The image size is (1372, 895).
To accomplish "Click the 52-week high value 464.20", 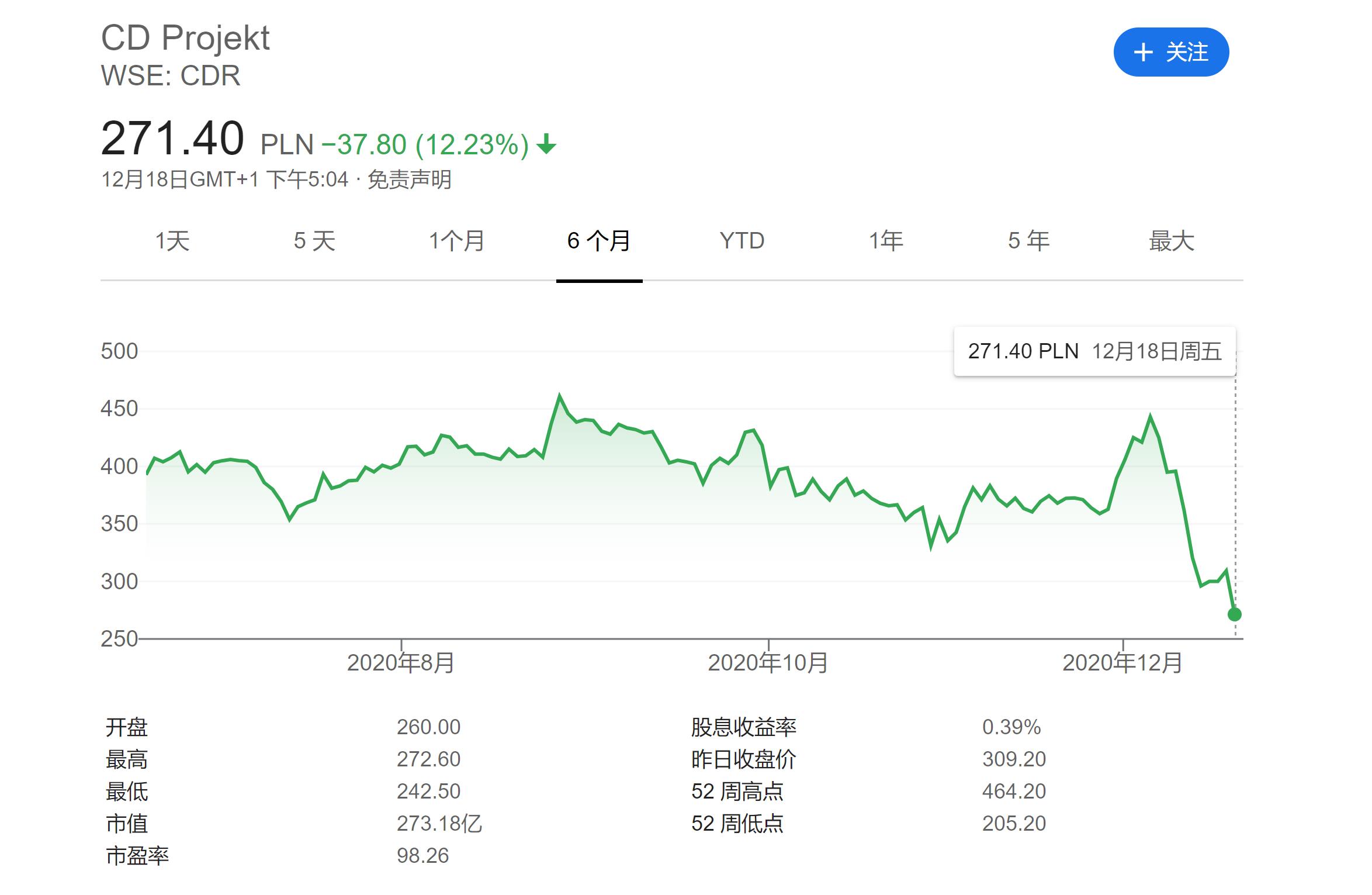I will 1014,792.
